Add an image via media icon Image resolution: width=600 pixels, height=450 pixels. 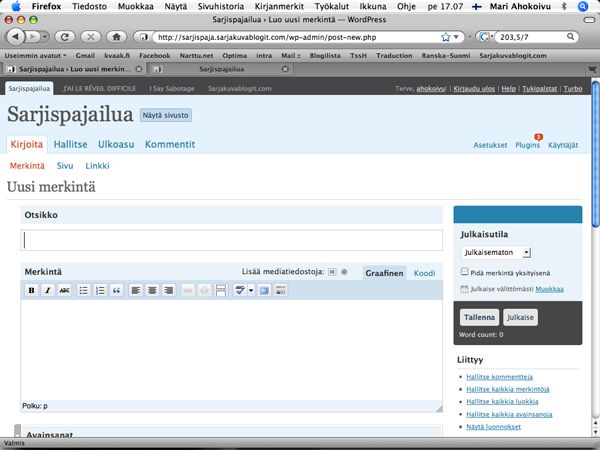(x=332, y=272)
